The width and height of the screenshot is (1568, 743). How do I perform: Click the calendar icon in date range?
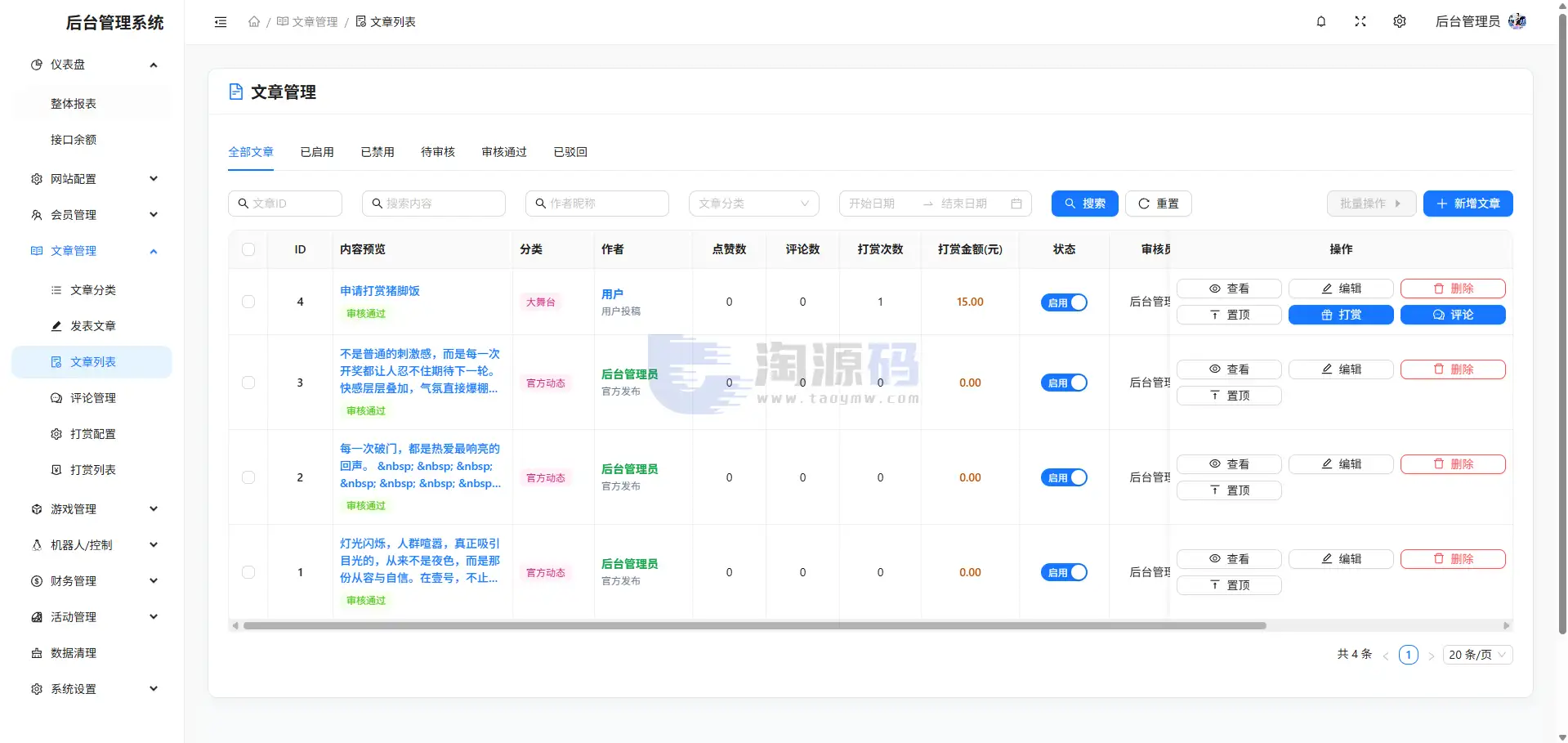[x=1016, y=204]
